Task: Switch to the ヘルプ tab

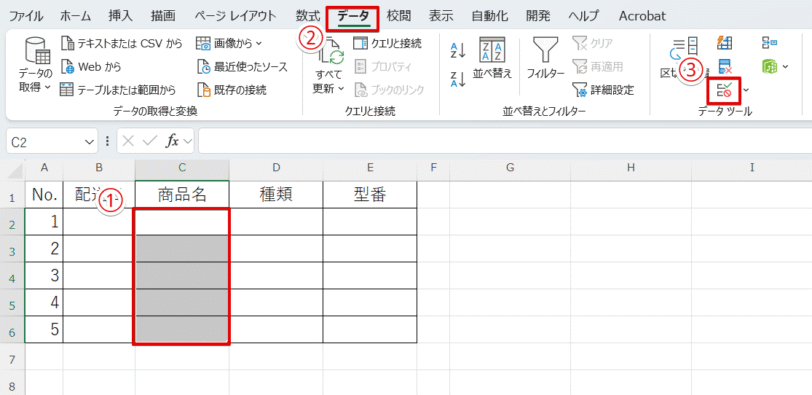Action: tap(584, 16)
